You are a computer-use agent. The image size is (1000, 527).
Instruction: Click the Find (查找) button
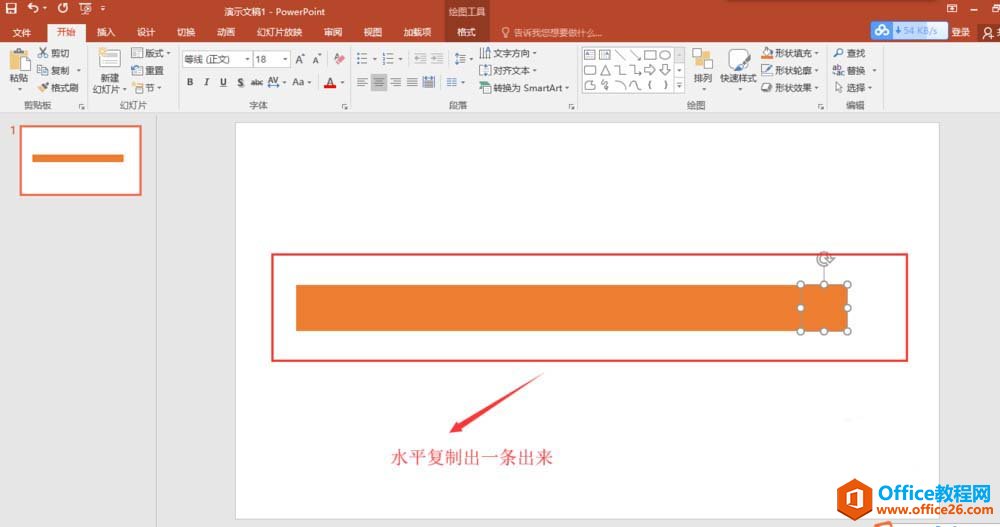(848, 53)
